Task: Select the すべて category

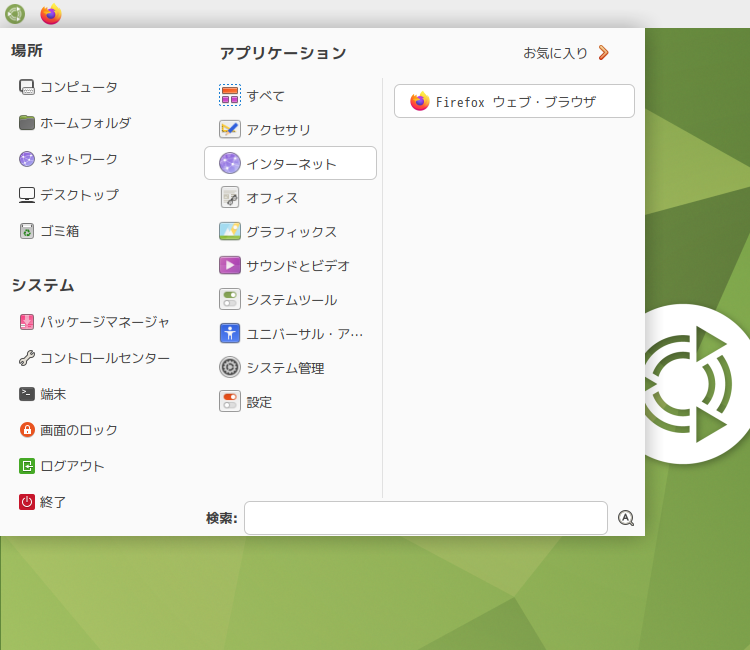Action: click(x=290, y=95)
